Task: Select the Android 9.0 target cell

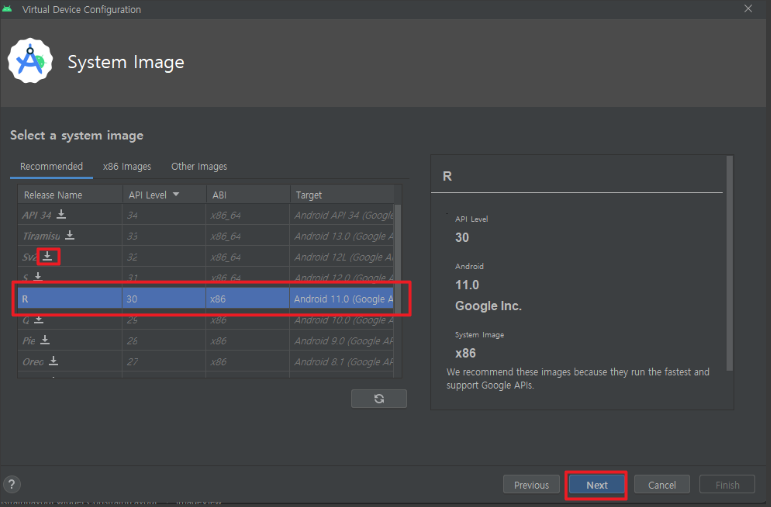Action: [342, 340]
